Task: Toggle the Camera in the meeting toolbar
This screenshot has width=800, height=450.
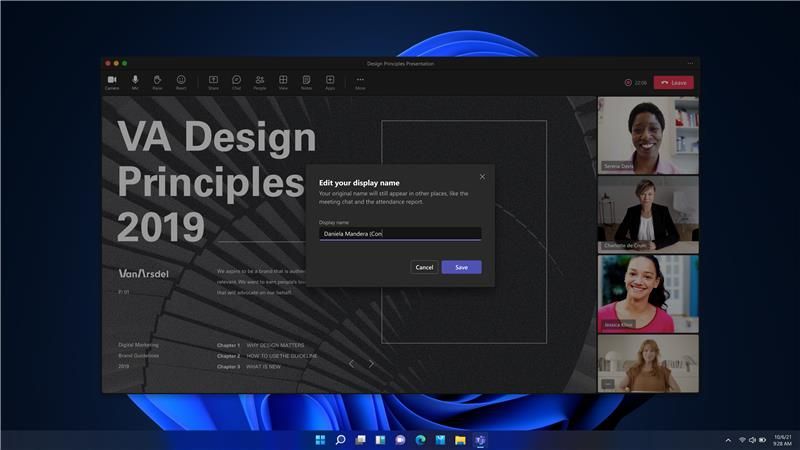Action: click(112, 82)
